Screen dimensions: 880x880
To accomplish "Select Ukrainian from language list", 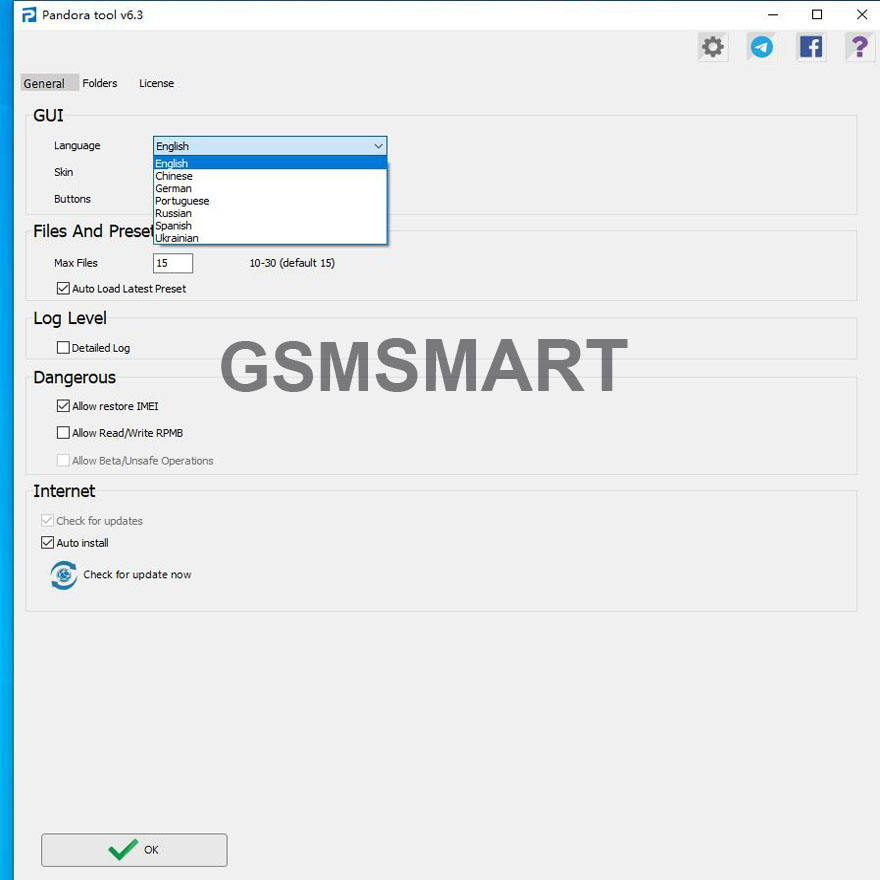I will tap(270, 237).
